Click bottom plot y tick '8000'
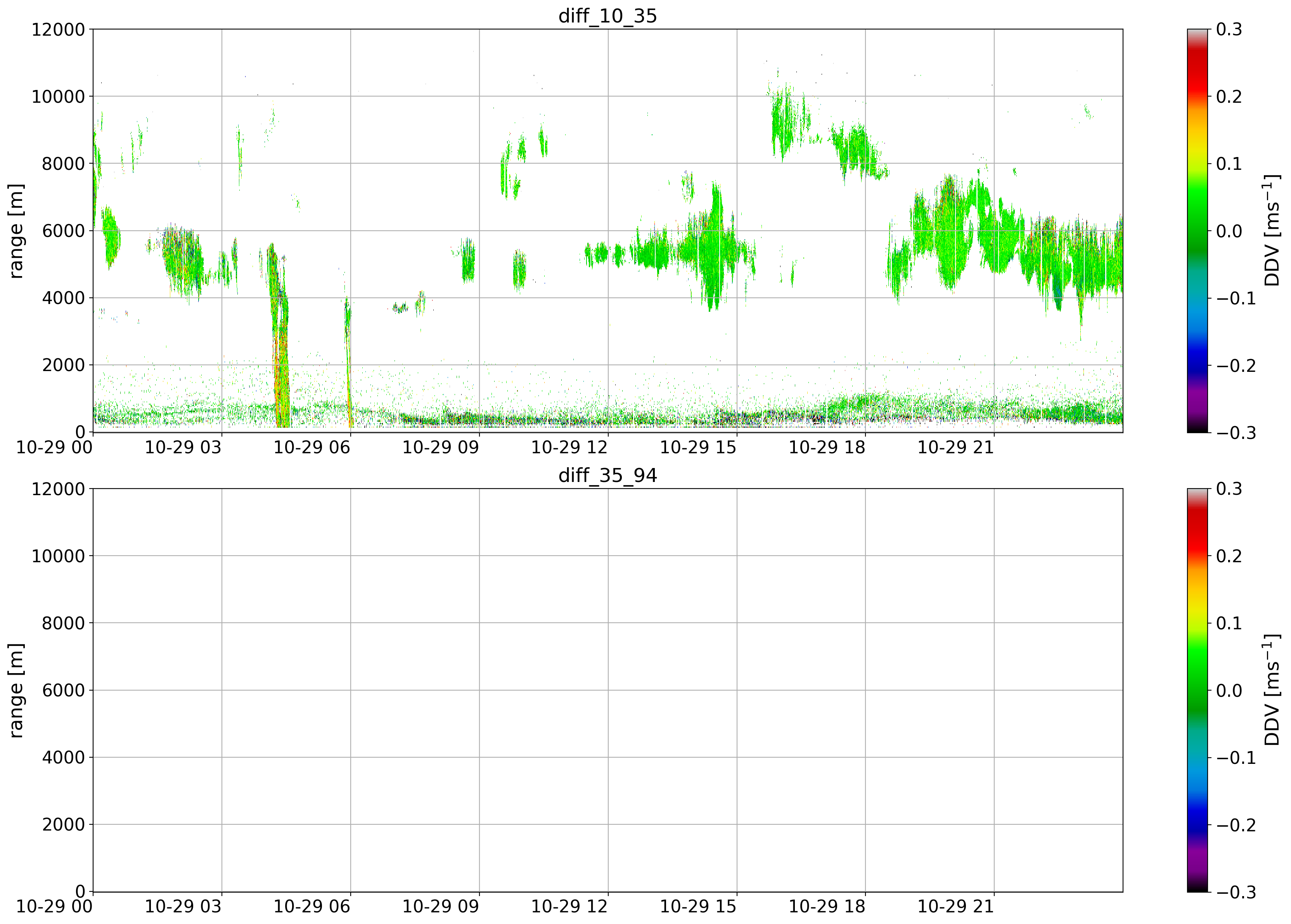This screenshot has width=1291, height=924. pyautogui.click(x=63, y=623)
